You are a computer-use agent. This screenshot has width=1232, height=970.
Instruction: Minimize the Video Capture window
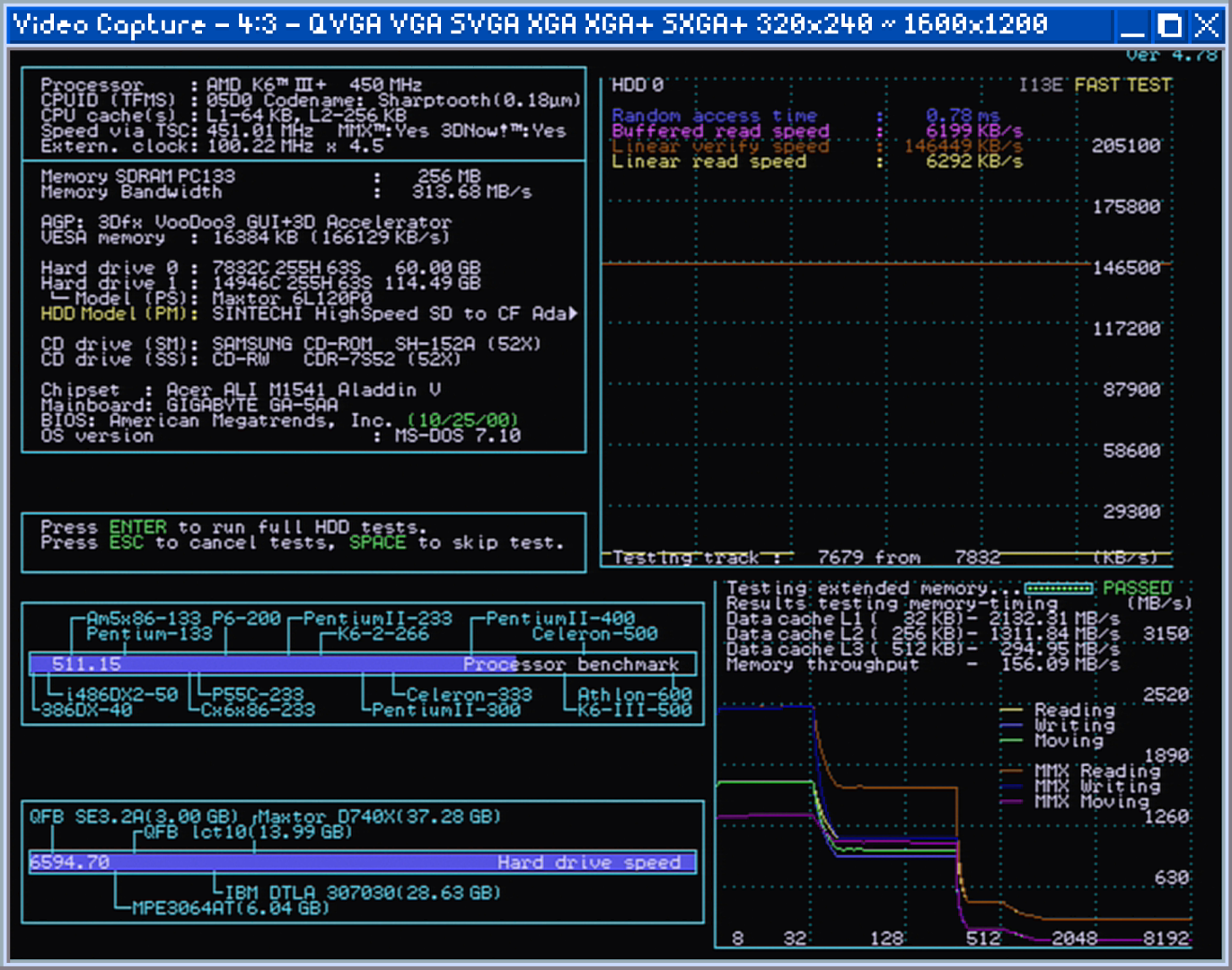(1132, 25)
